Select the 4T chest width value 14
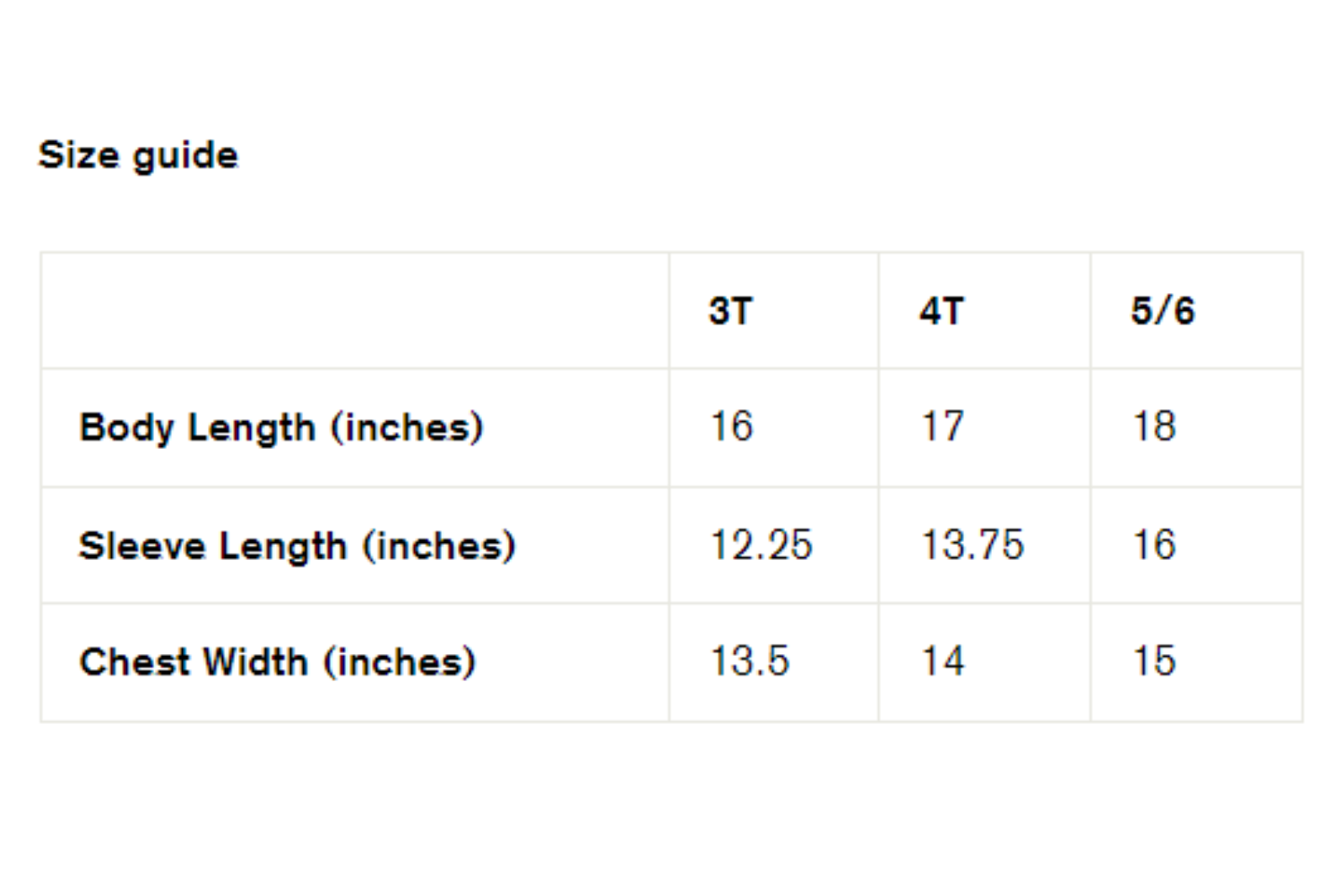This screenshot has width=1344, height=896. click(943, 661)
